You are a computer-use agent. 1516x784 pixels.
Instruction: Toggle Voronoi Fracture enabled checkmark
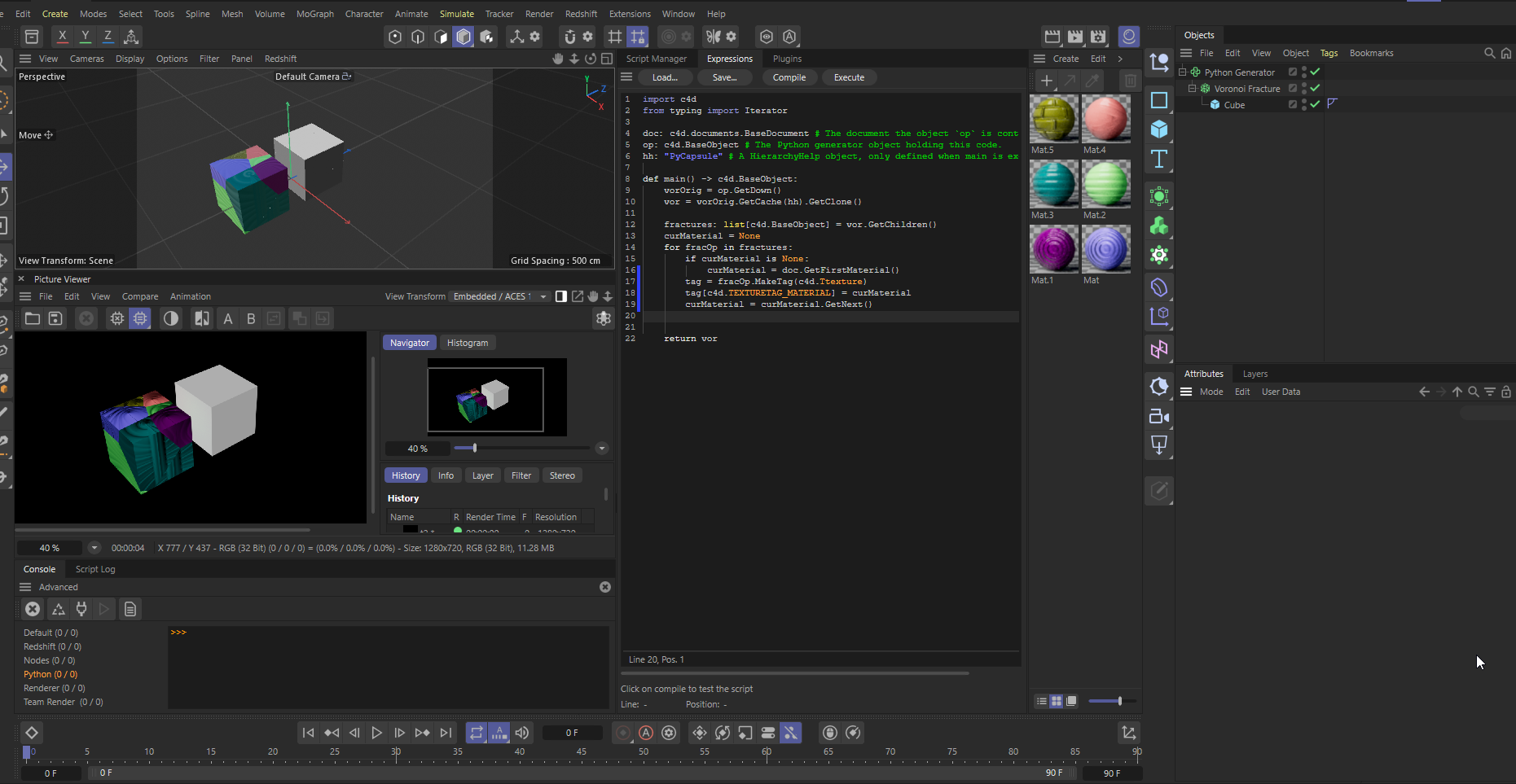[1315, 88]
